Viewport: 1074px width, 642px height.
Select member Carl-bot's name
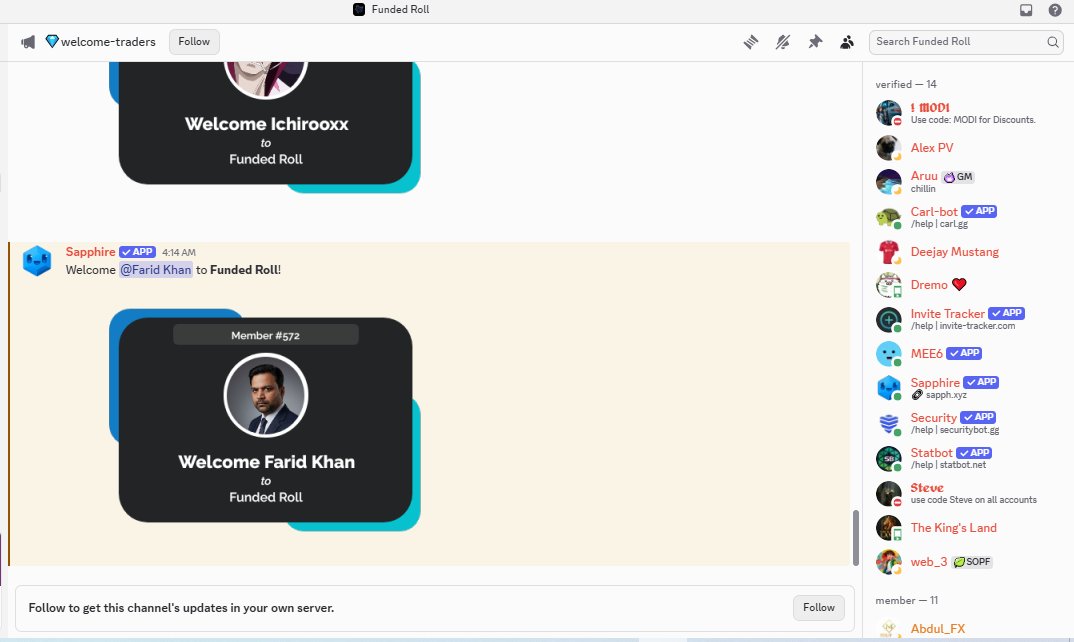tap(934, 211)
